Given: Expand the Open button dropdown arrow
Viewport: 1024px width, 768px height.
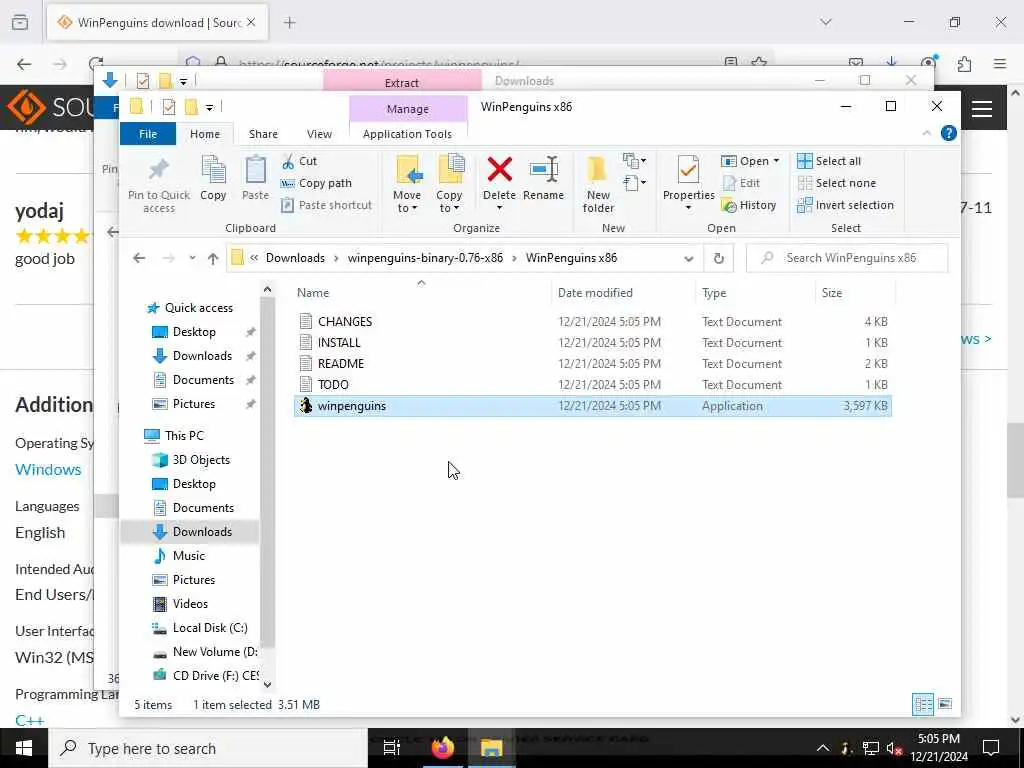Looking at the screenshot, I should (776, 161).
